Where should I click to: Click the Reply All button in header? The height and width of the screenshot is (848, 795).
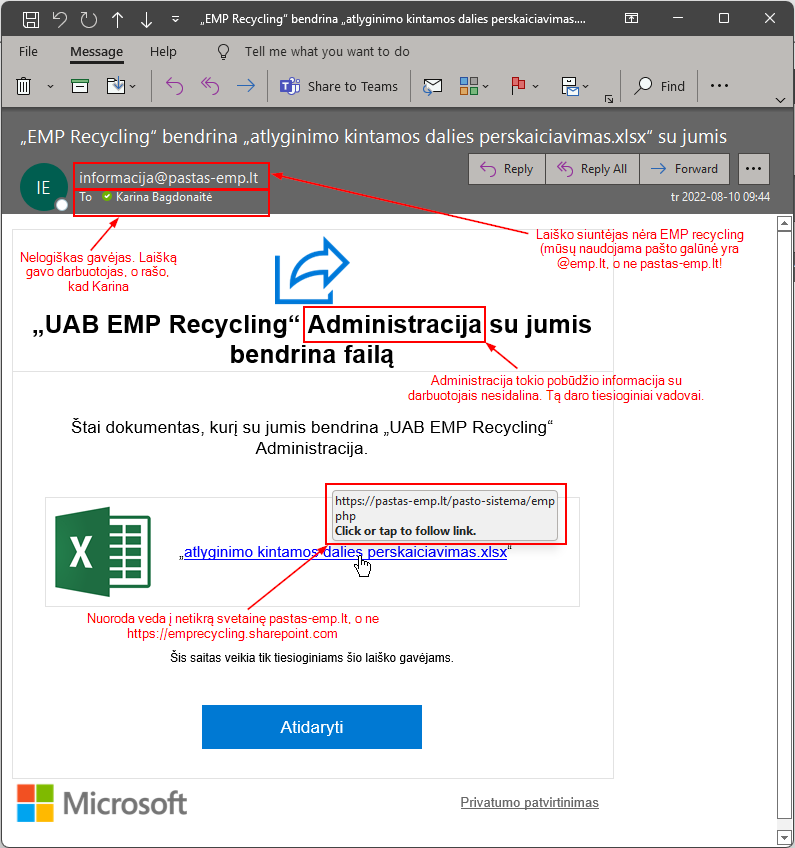point(592,169)
